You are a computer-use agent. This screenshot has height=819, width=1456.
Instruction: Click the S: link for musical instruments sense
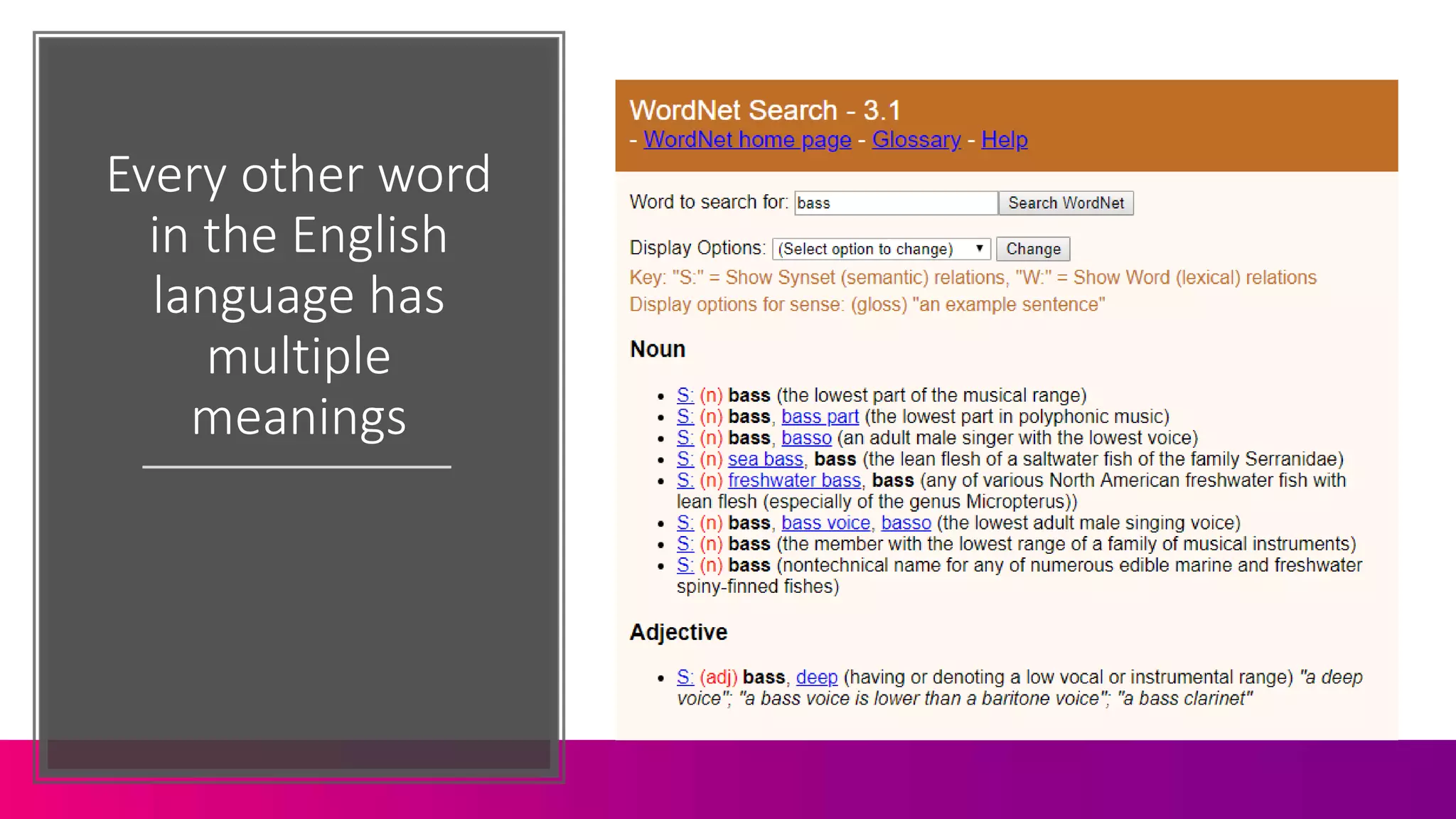[685, 545]
